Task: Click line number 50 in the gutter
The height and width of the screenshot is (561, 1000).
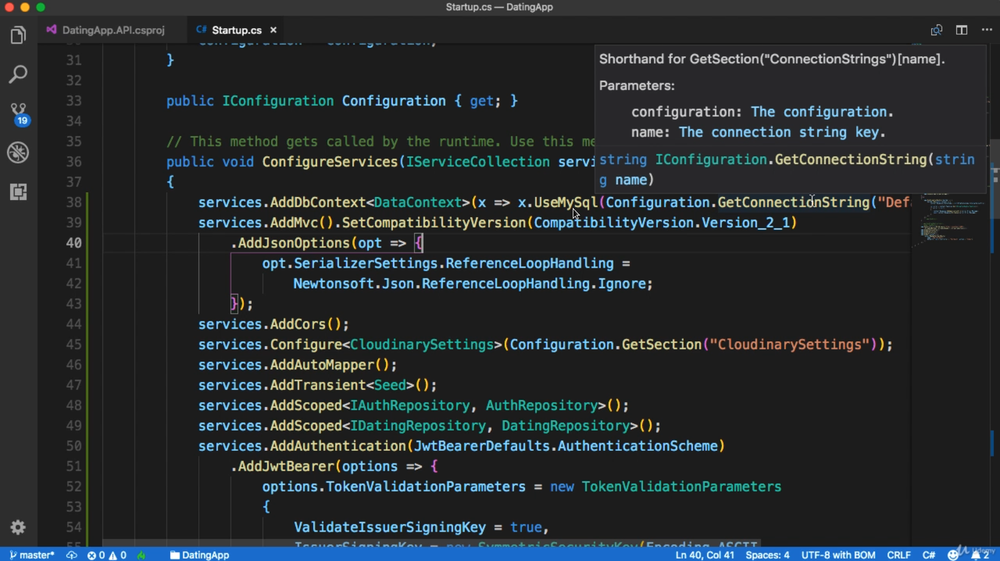Action: pos(73,446)
